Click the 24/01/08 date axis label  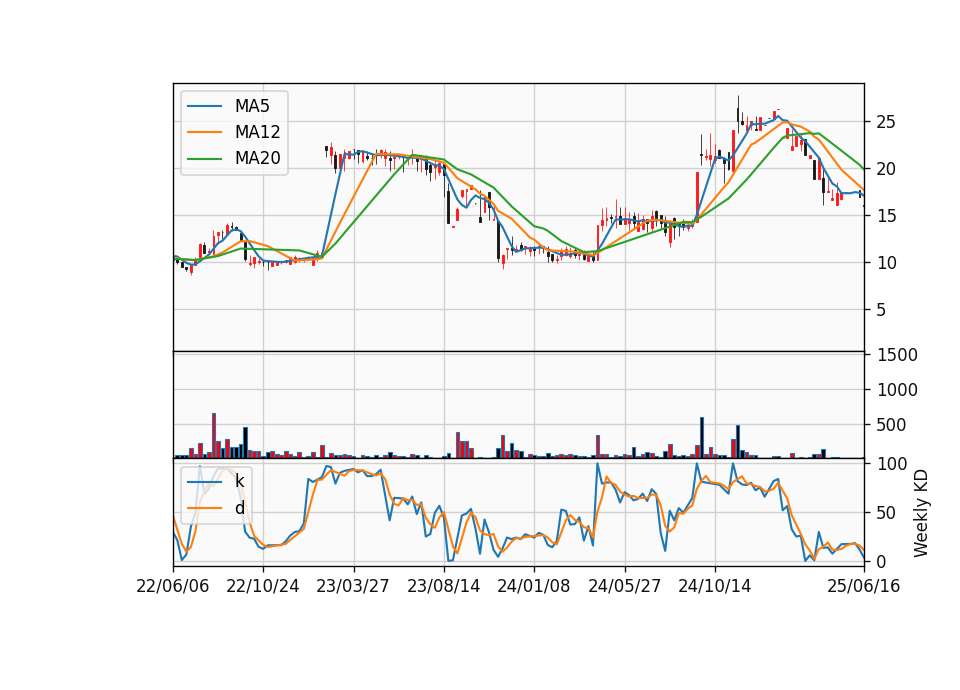pyautogui.click(x=533, y=586)
